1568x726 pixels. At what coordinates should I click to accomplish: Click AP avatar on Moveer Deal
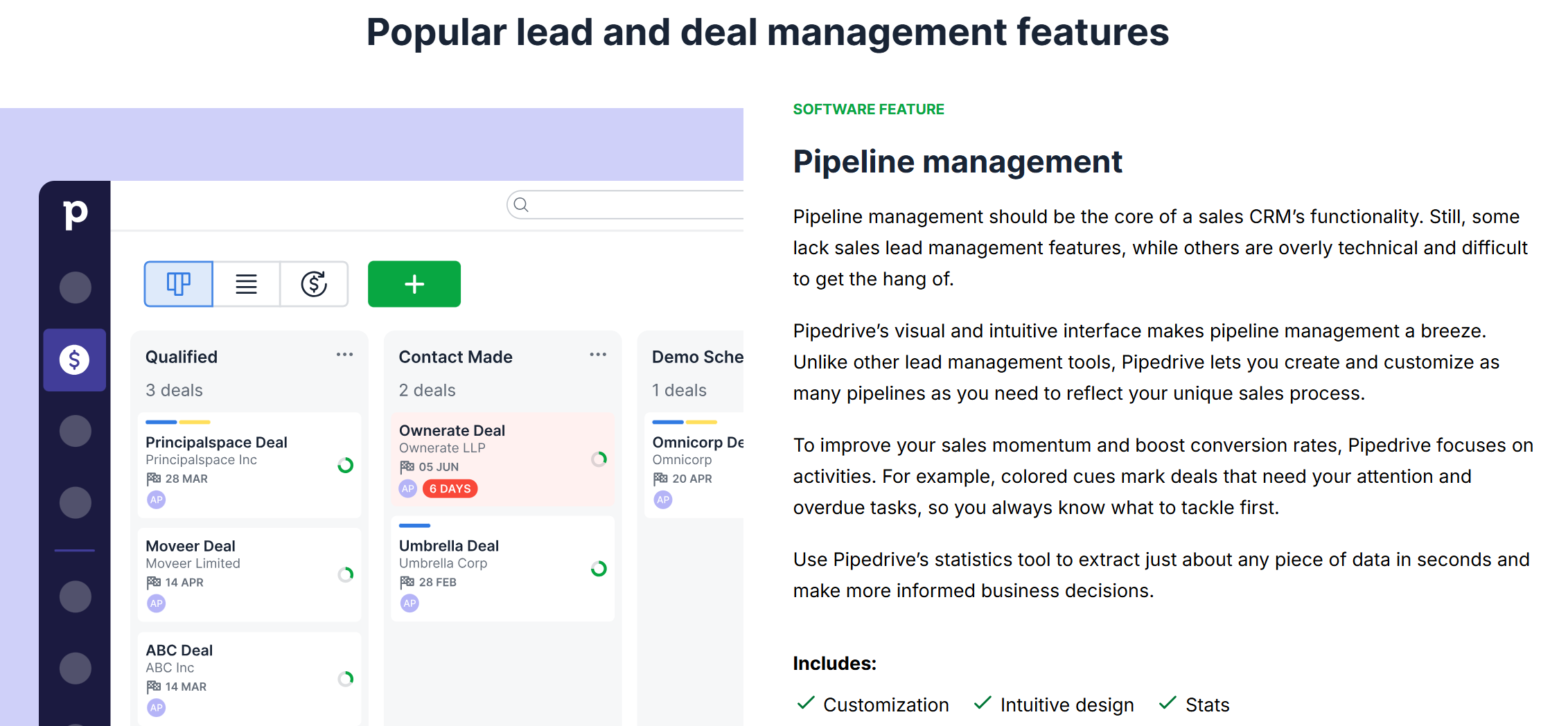tap(157, 603)
